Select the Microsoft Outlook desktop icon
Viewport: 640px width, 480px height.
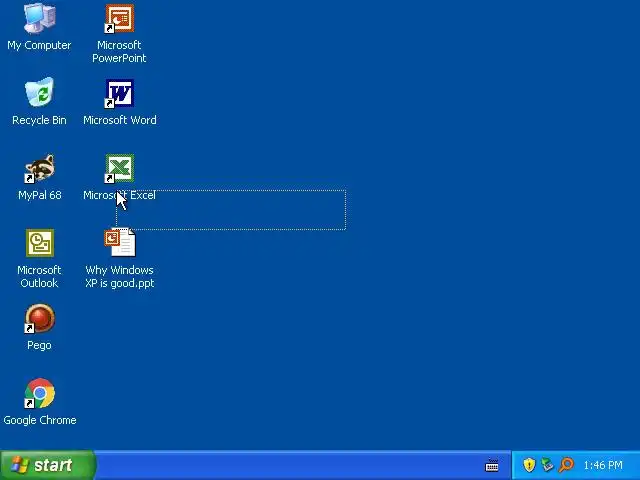(40, 243)
